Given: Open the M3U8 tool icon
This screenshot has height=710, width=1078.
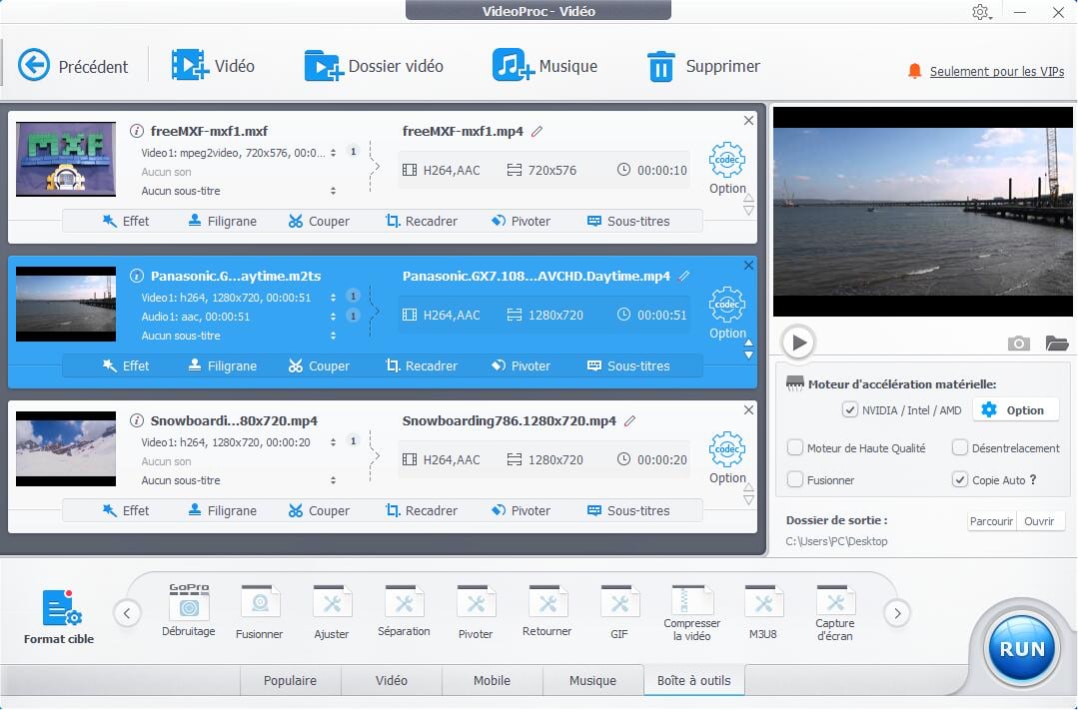Looking at the screenshot, I should coord(764,605).
